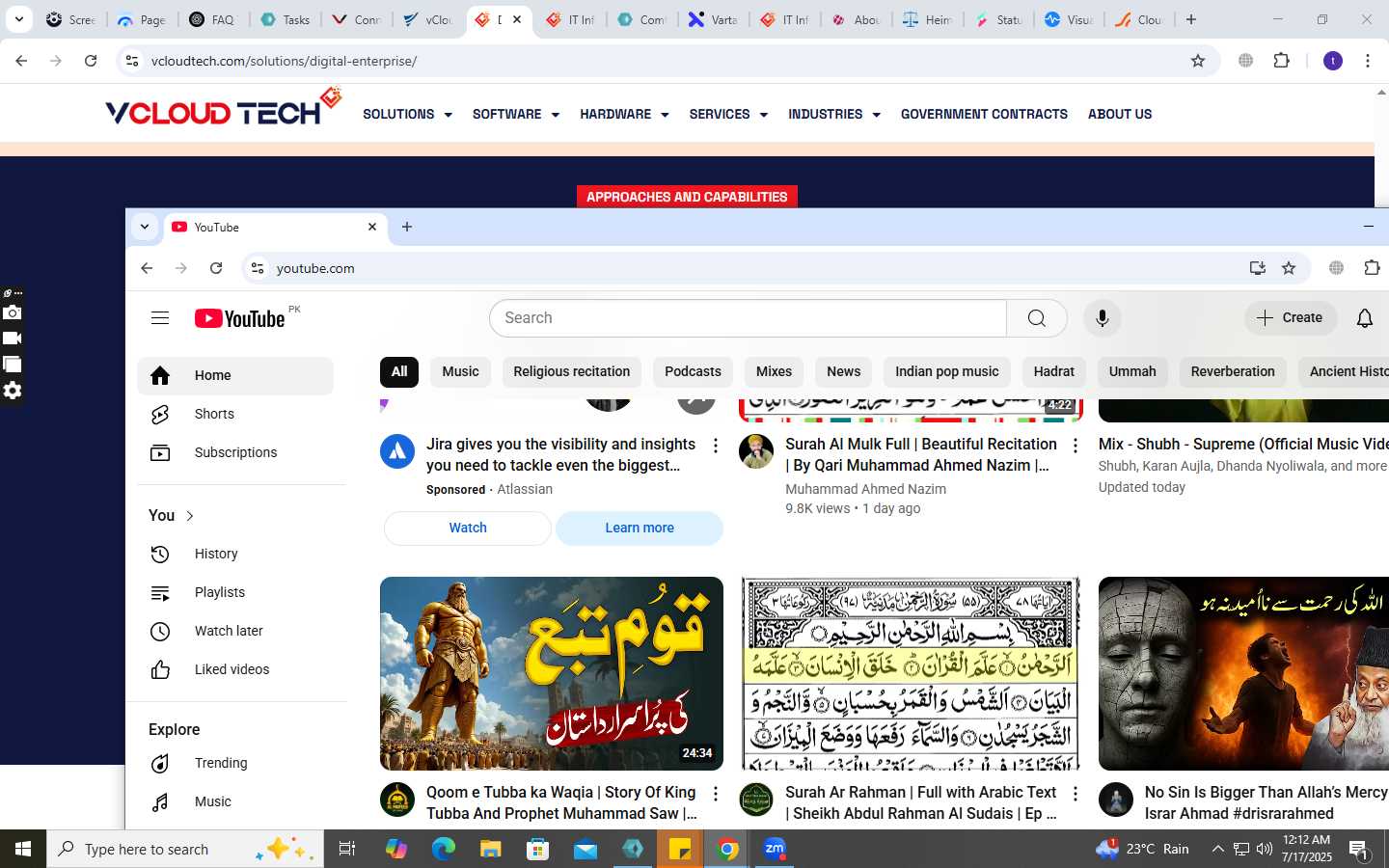
Task: Select the Music filter chip
Action: click(x=460, y=372)
